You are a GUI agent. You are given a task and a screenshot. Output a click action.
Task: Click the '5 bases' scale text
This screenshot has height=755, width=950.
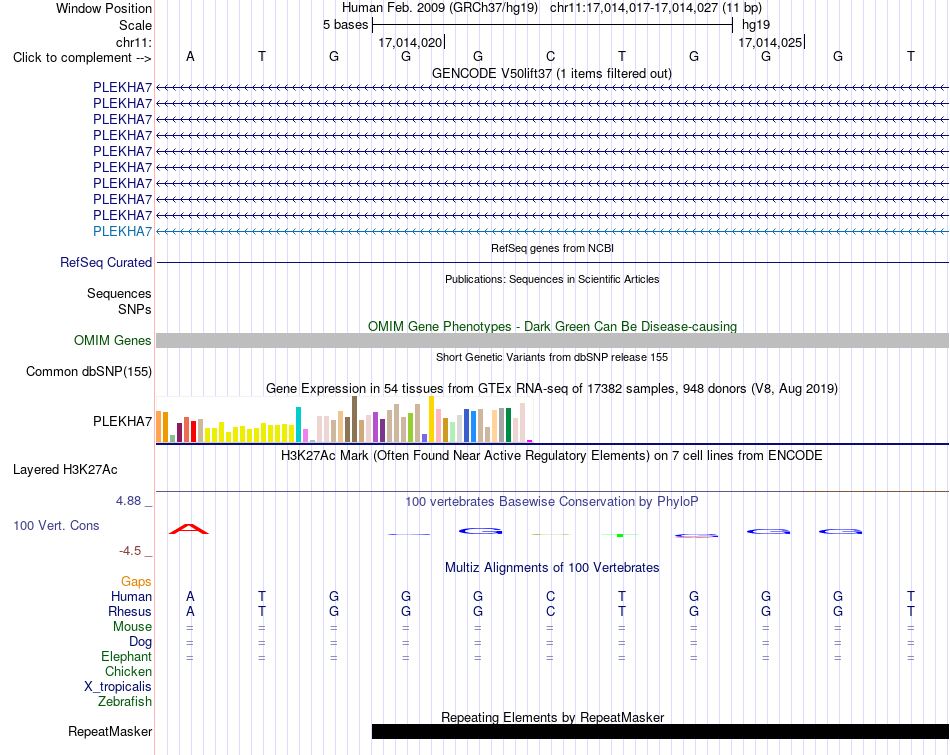(x=345, y=25)
